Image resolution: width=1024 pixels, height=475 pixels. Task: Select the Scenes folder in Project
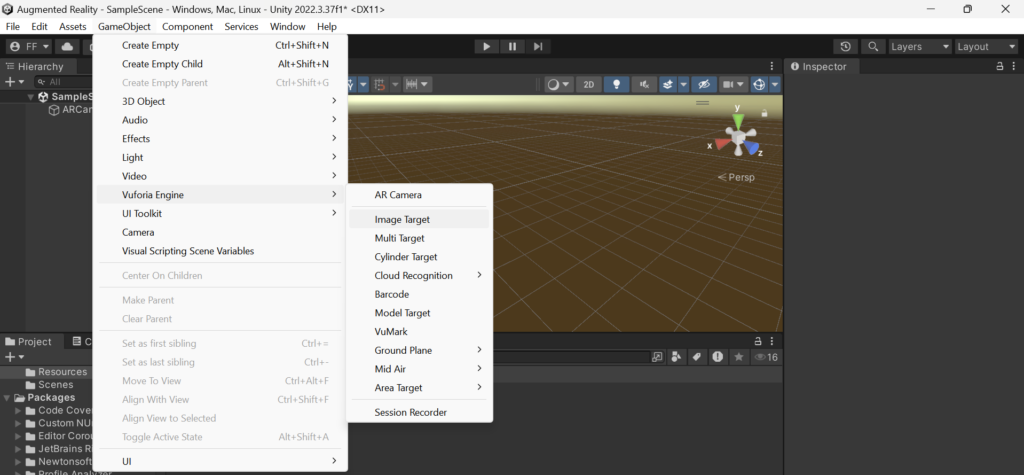[x=49, y=385]
